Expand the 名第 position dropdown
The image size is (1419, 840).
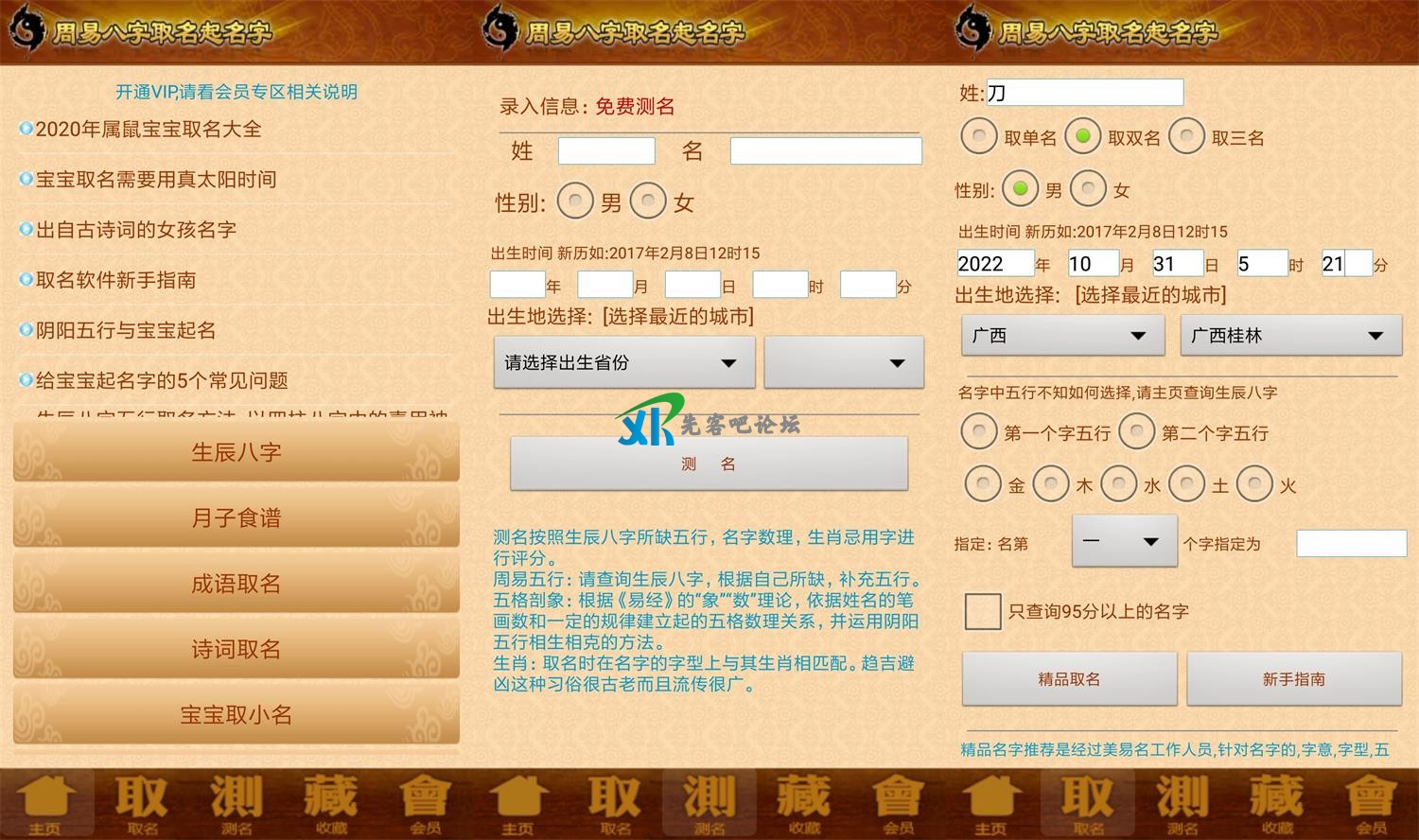pos(1124,541)
